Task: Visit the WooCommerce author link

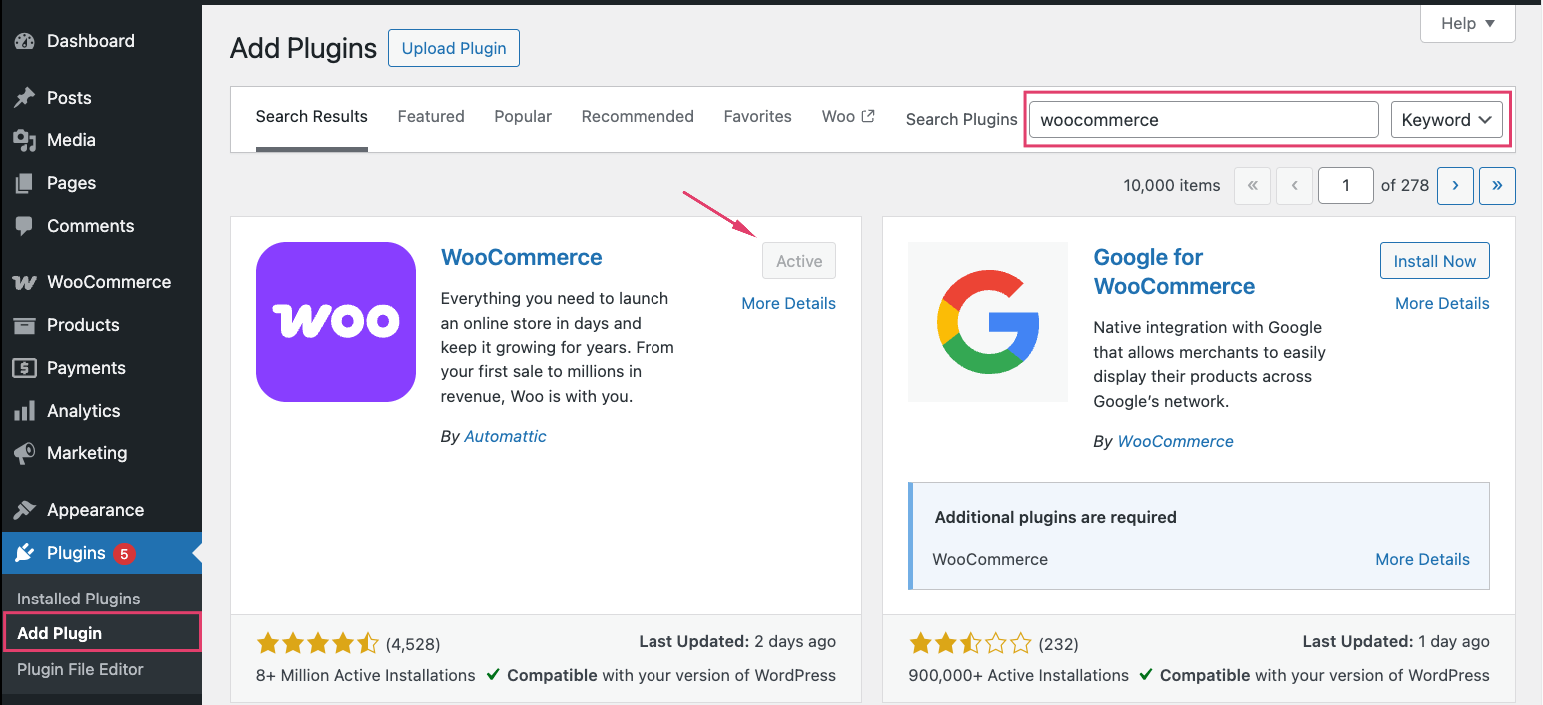Action: 1175,441
